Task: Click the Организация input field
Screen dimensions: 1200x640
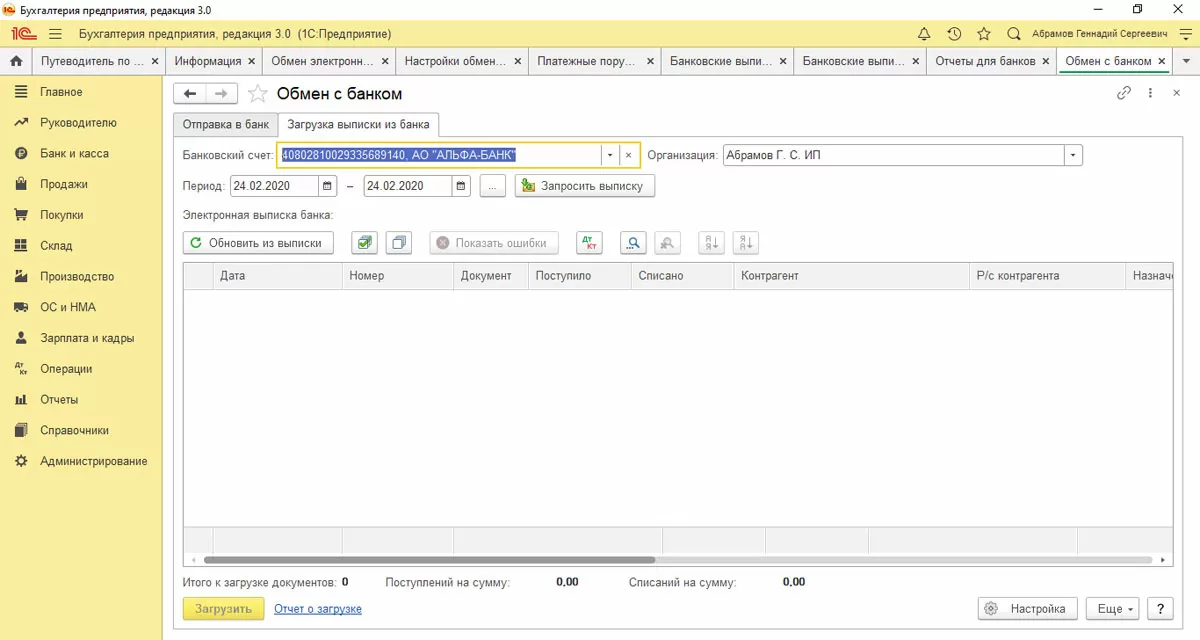Action: (893, 156)
